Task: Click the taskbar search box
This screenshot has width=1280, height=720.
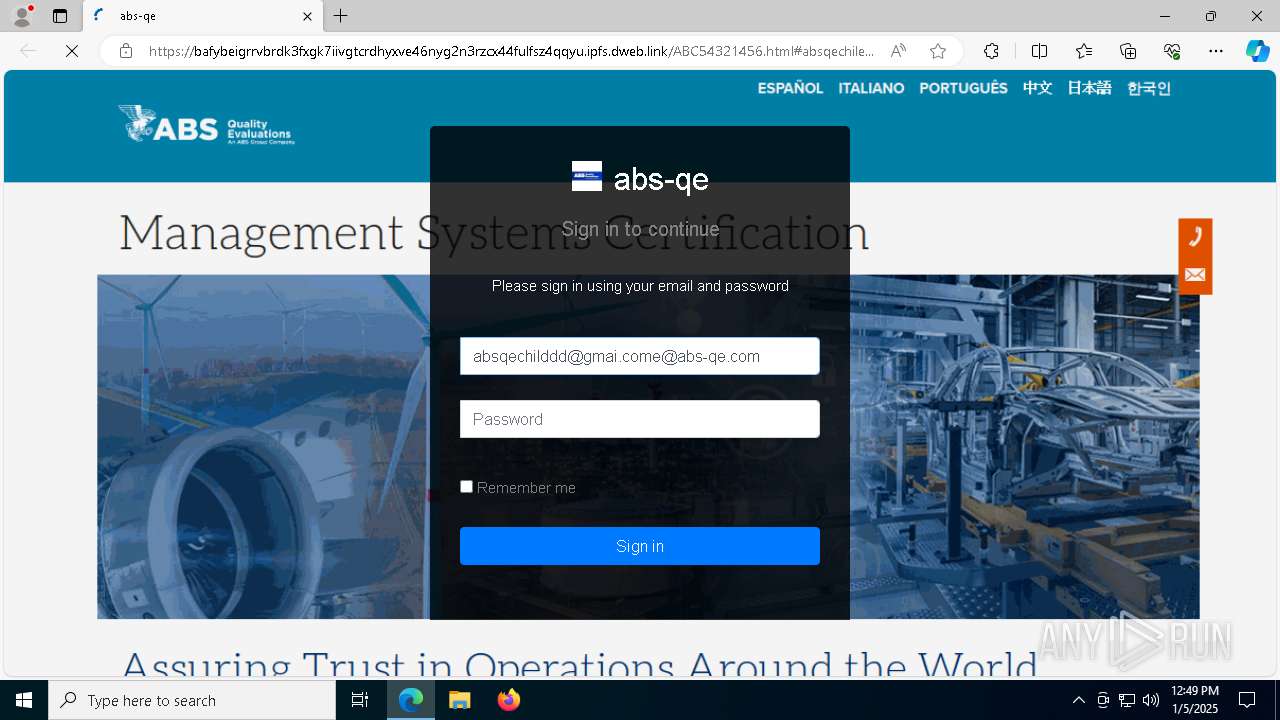Action: (x=192, y=700)
